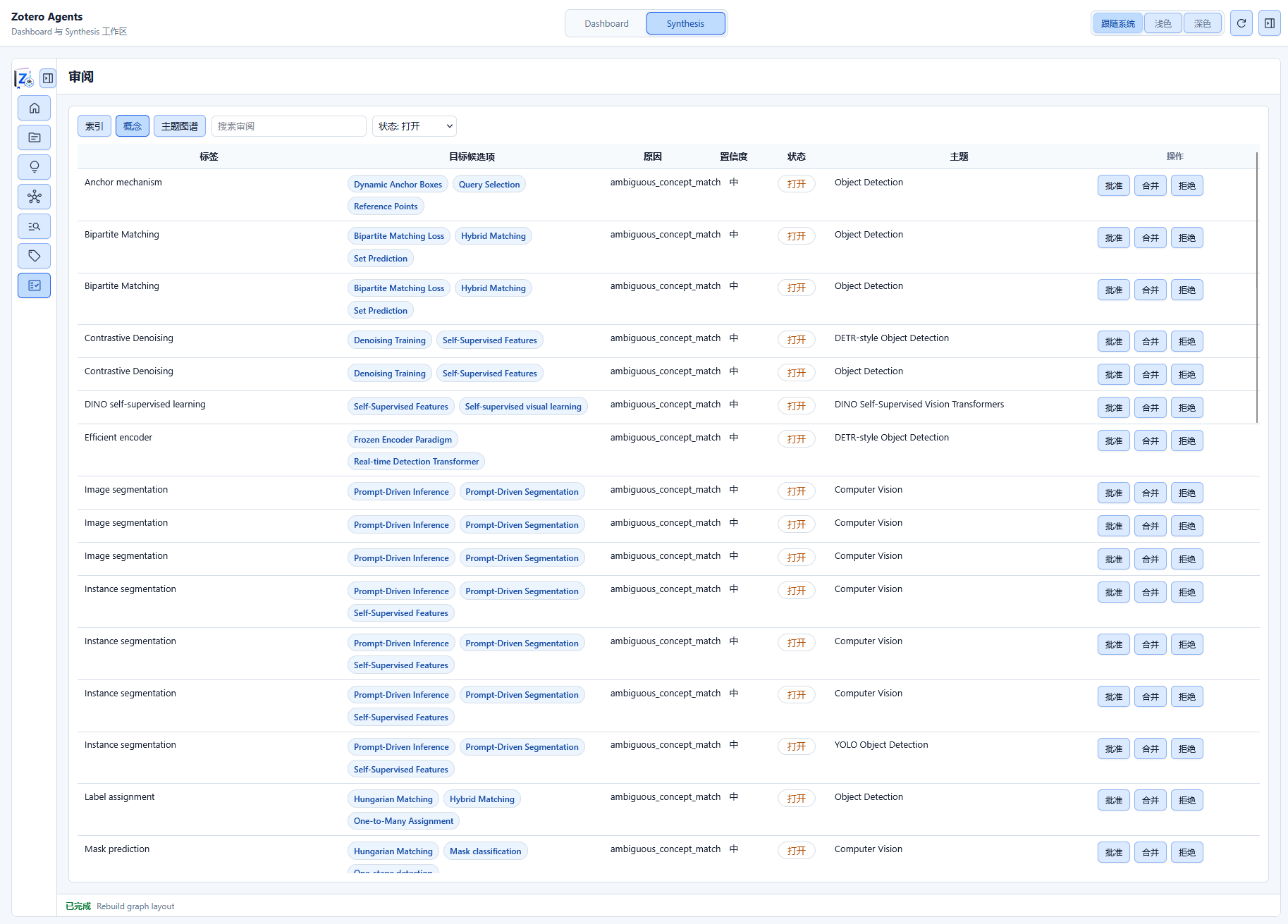The width and height of the screenshot is (1288, 924).
Task: Approve (批准) the DINO self-supervised learning row
Action: [x=1114, y=407]
